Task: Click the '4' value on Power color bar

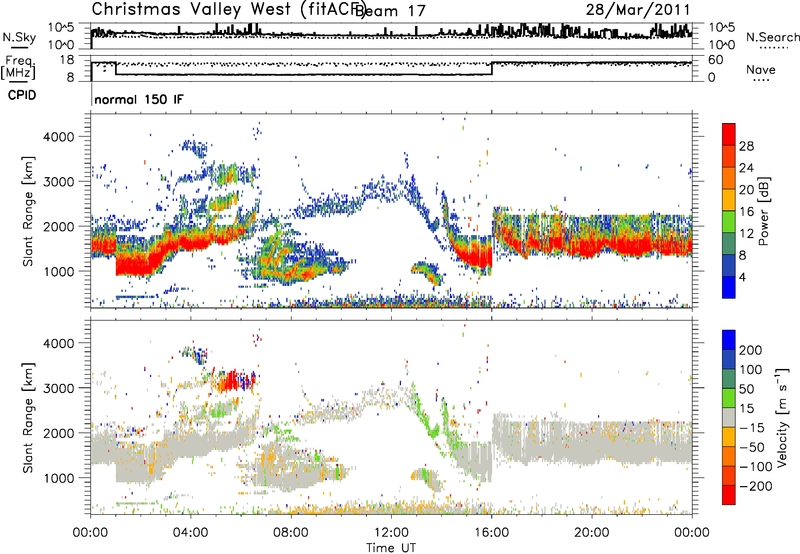Action: pyautogui.click(x=743, y=277)
